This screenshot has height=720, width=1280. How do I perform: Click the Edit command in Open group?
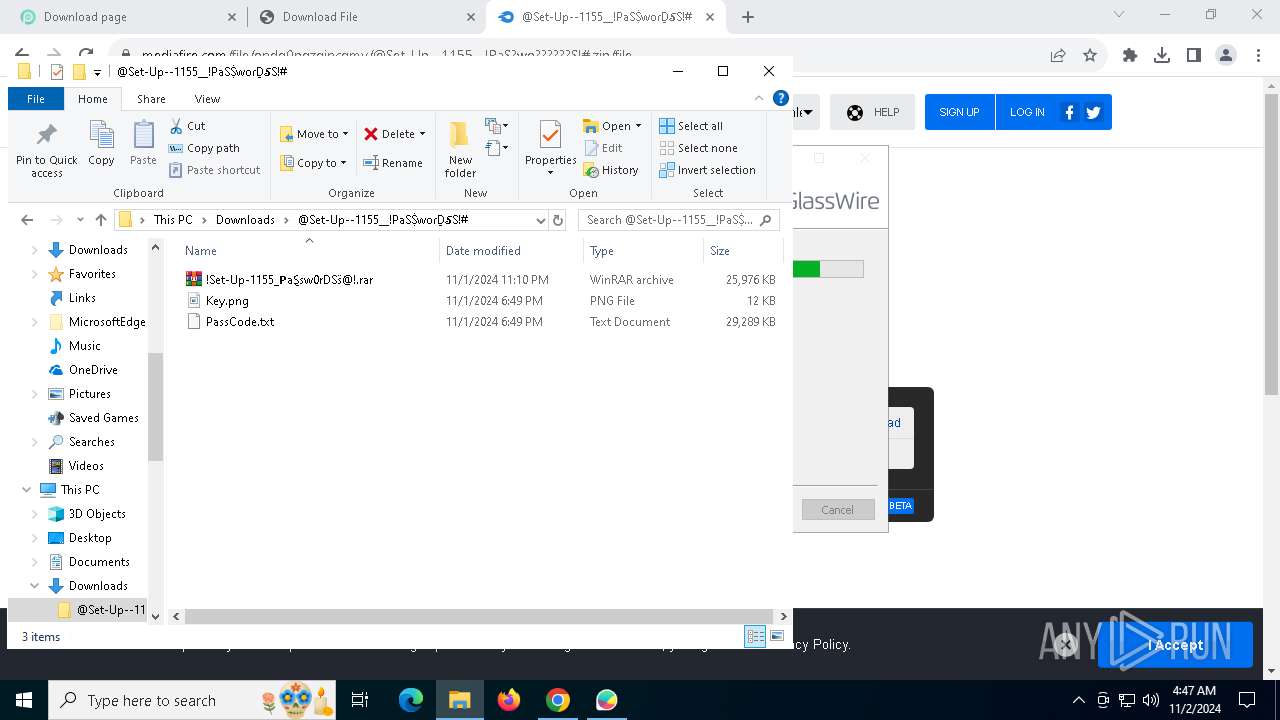(x=603, y=148)
